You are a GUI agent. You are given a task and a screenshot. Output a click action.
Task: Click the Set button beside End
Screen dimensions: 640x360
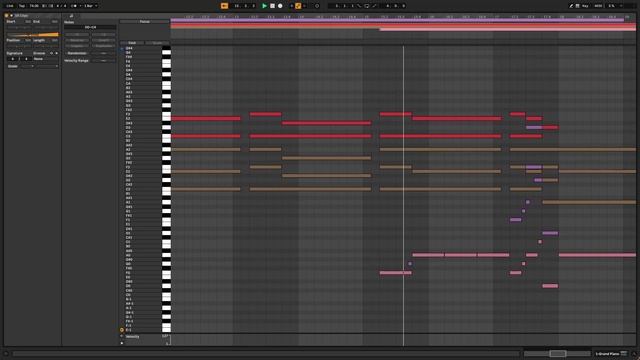(55, 22)
